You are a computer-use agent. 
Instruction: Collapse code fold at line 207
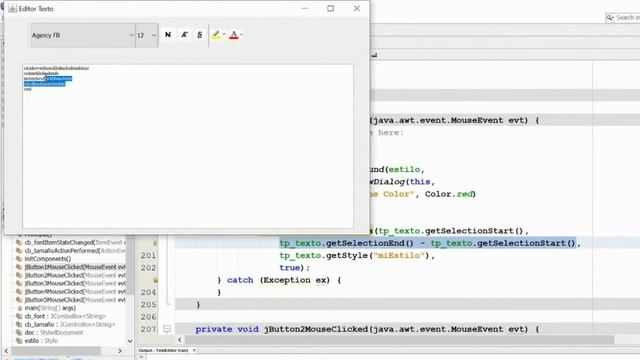[x=167, y=329]
